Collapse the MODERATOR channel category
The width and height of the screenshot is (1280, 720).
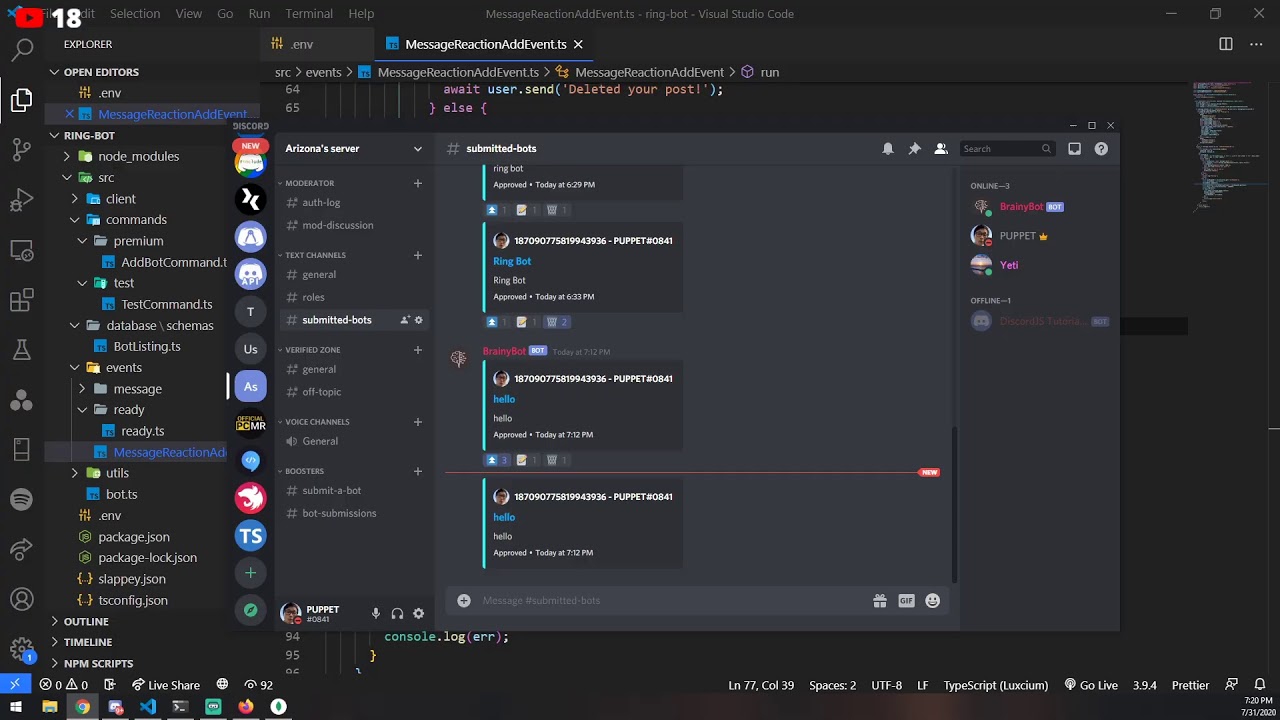[x=310, y=183]
